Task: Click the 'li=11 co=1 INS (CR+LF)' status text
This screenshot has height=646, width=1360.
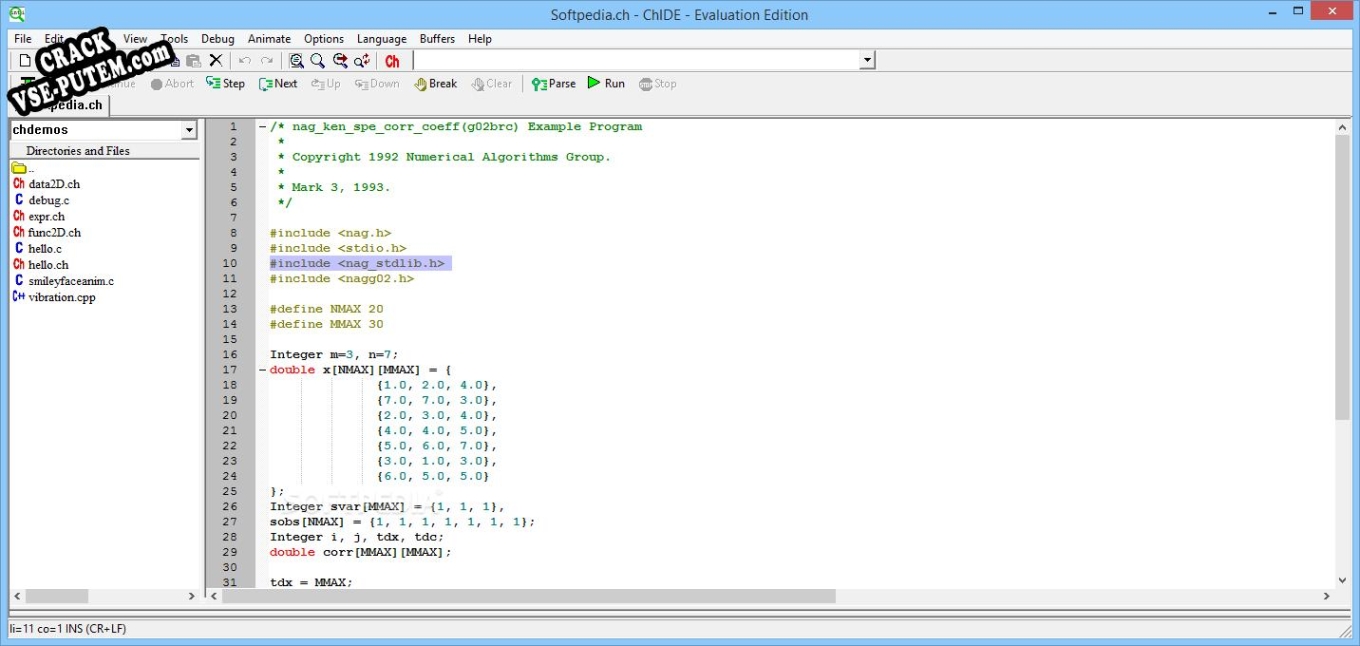Action: pos(68,629)
